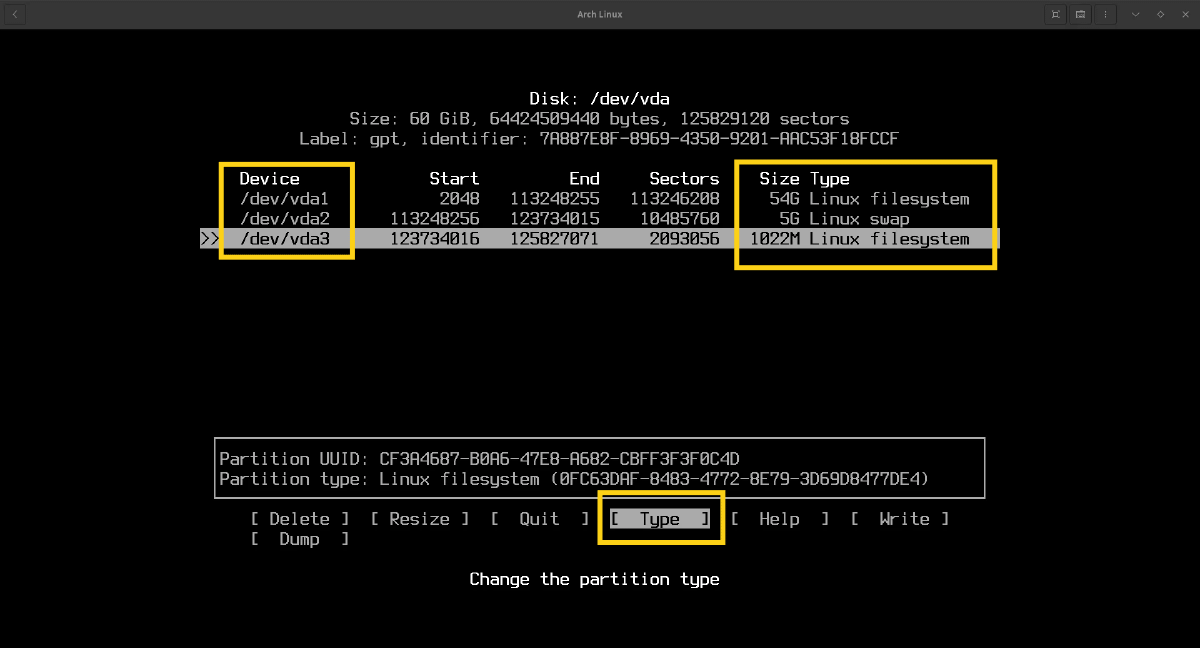
Task: Minimize the Arch Linux window
Action: [x=1136, y=14]
